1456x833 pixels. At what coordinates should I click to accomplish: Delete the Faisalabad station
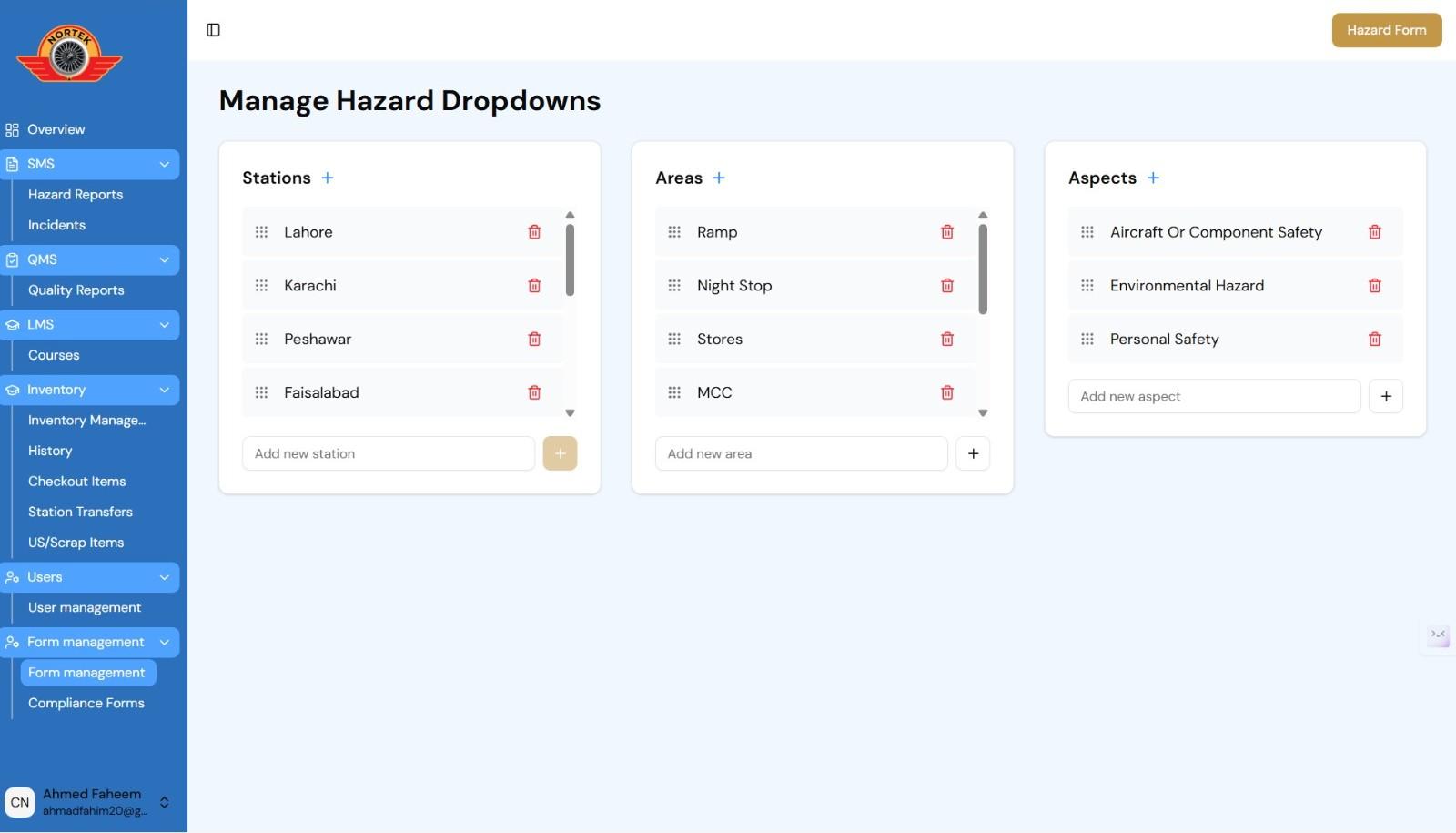coord(534,392)
